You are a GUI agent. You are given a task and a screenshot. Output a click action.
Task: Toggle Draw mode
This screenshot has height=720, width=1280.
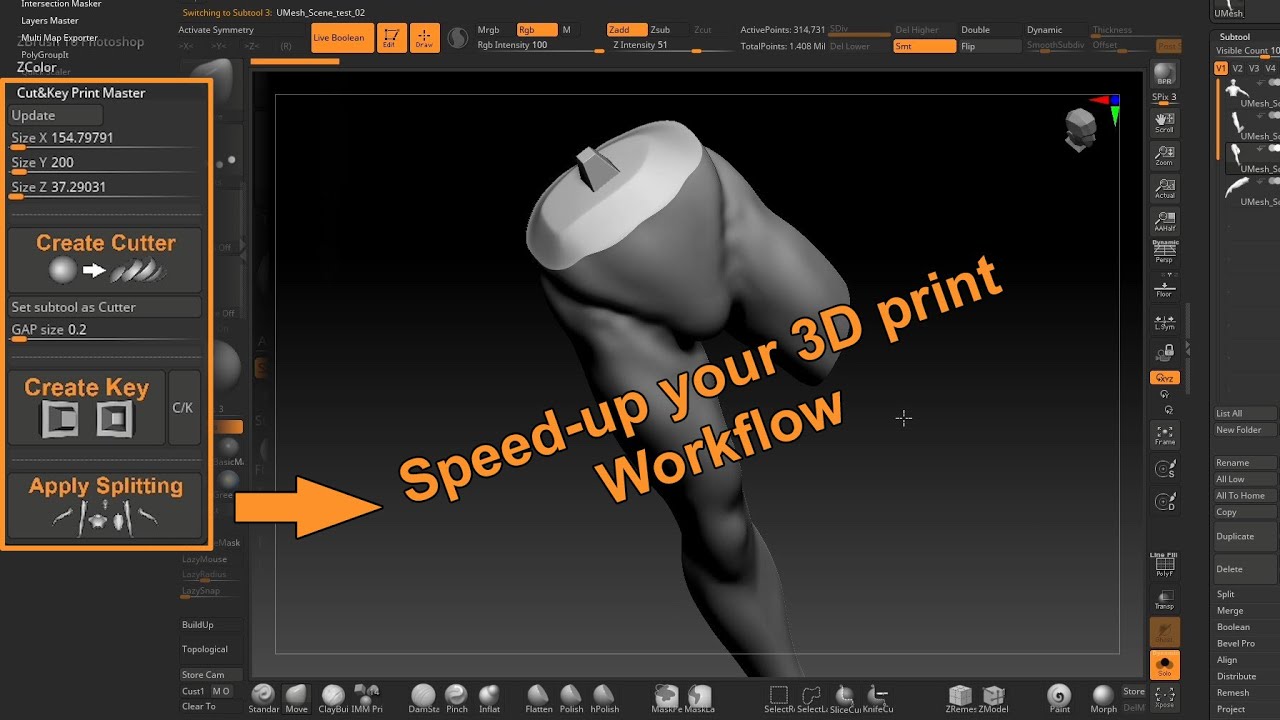424,38
